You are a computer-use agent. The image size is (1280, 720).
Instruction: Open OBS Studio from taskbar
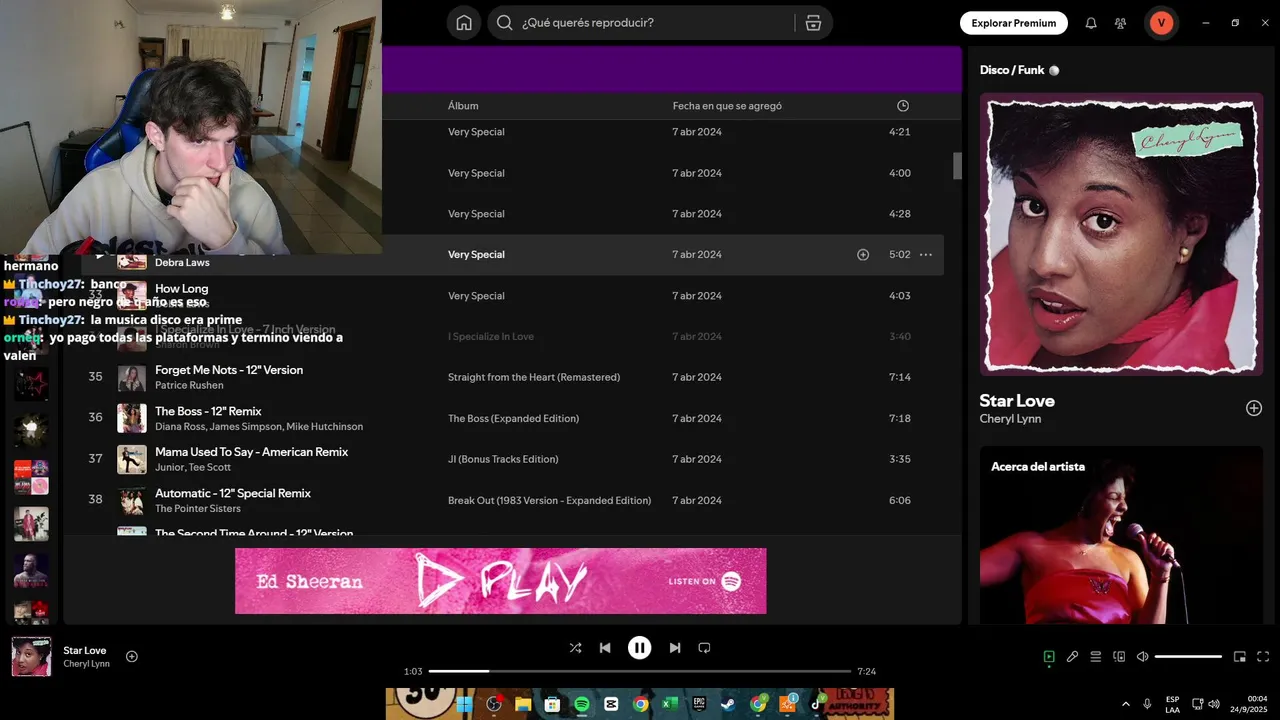click(x=494, y=704)
